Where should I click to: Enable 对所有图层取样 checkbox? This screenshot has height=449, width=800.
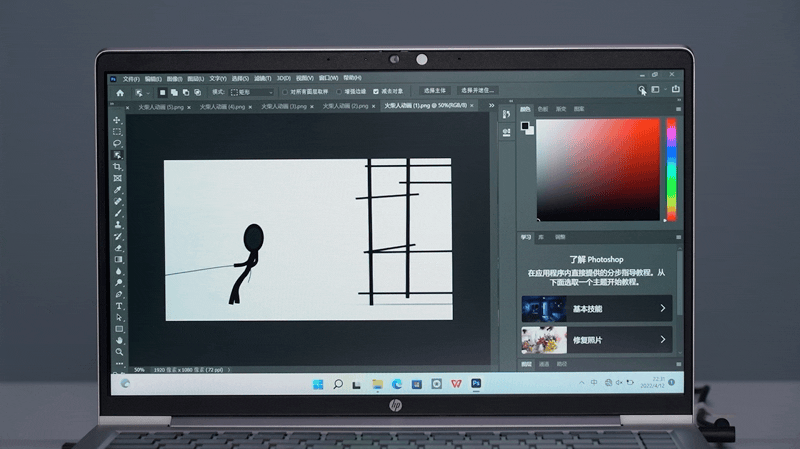tap(285, 92)
